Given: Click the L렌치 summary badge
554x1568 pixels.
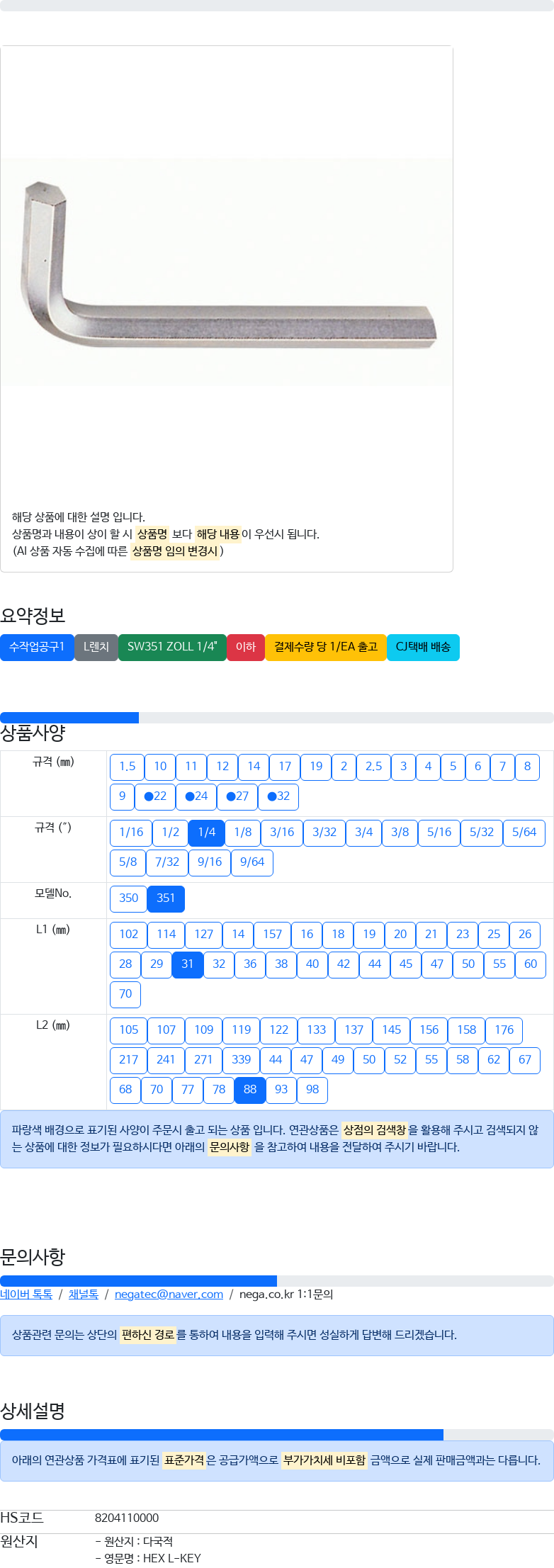Looking at the screenshot, I should tap(96, 647).
